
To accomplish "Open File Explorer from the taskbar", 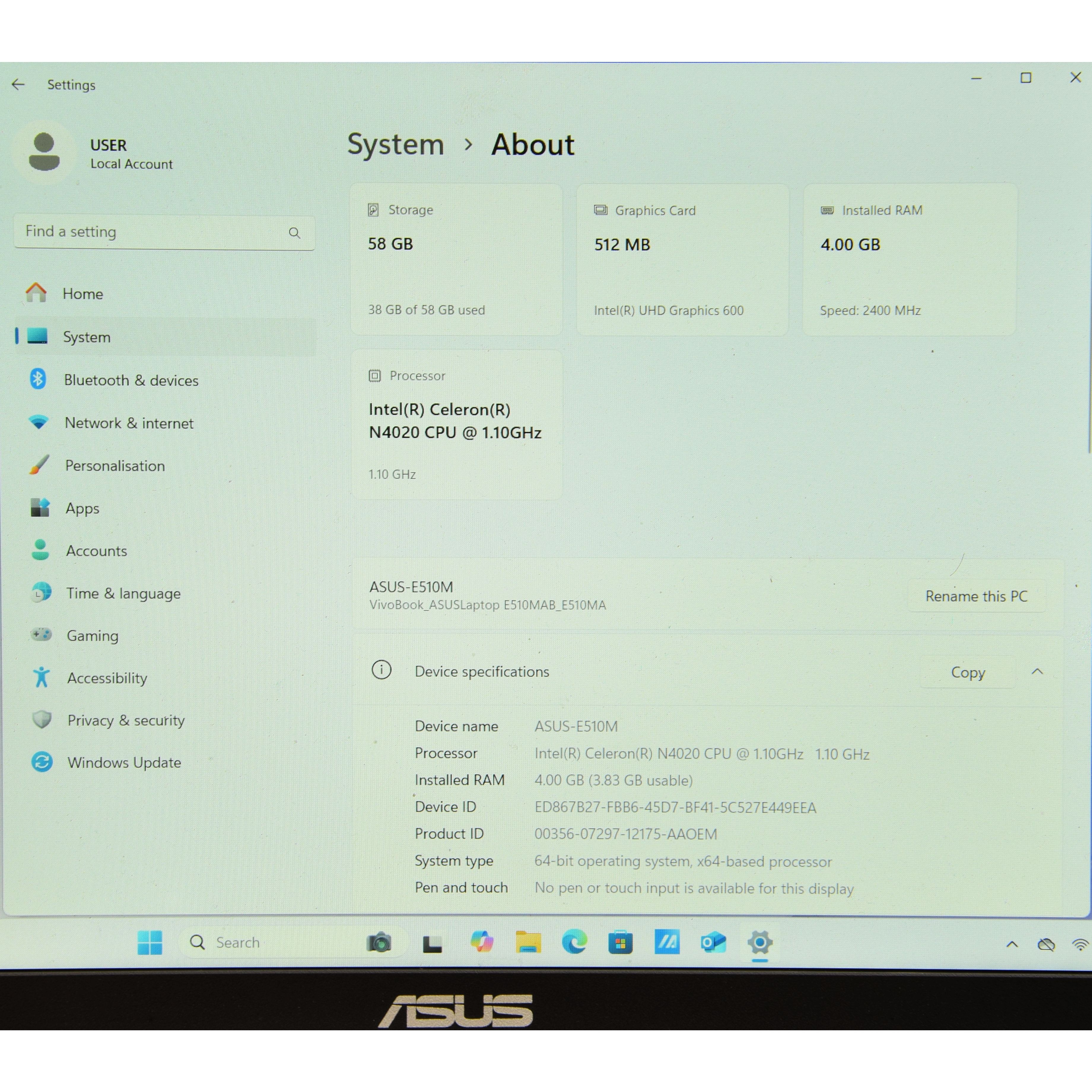I will [528, 942].
